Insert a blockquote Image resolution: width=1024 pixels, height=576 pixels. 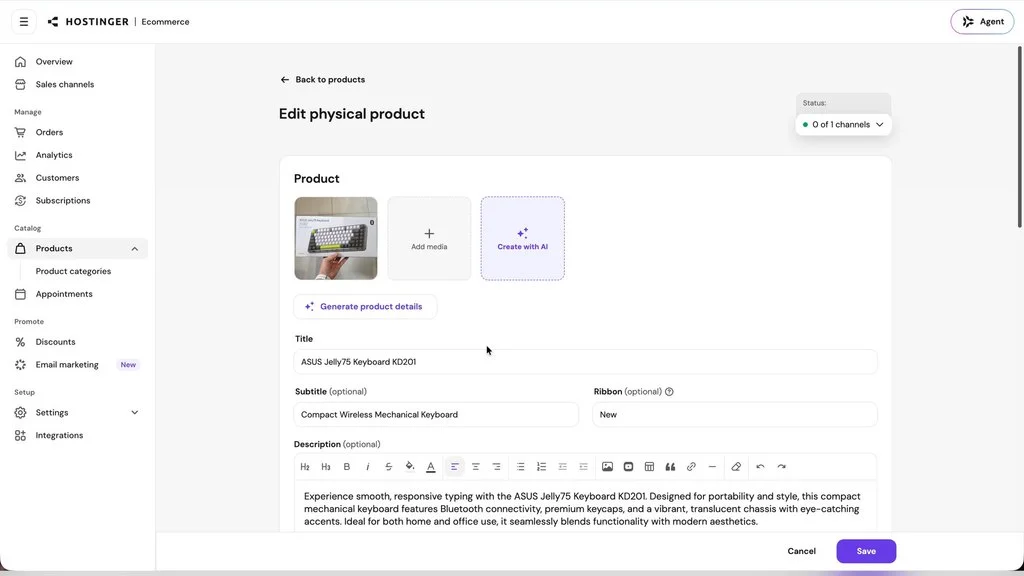[x=670, y=467]
